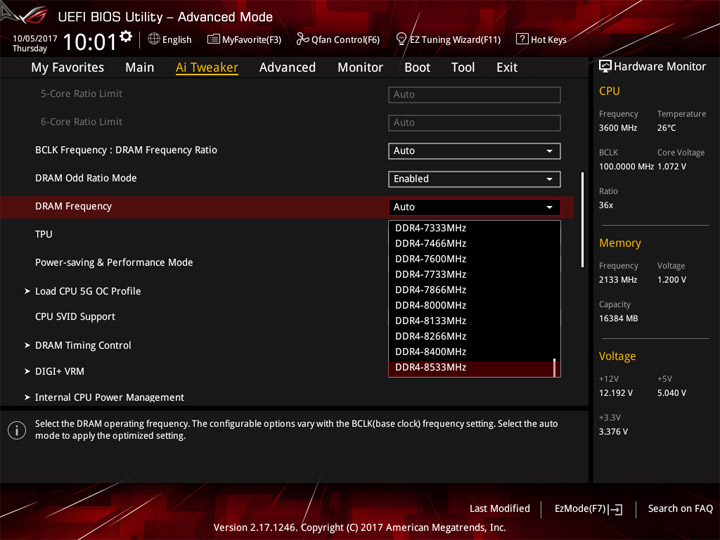720x540 pixels.
Task: Expand the DIGI+ VRM section
Action: pos(59,371)
